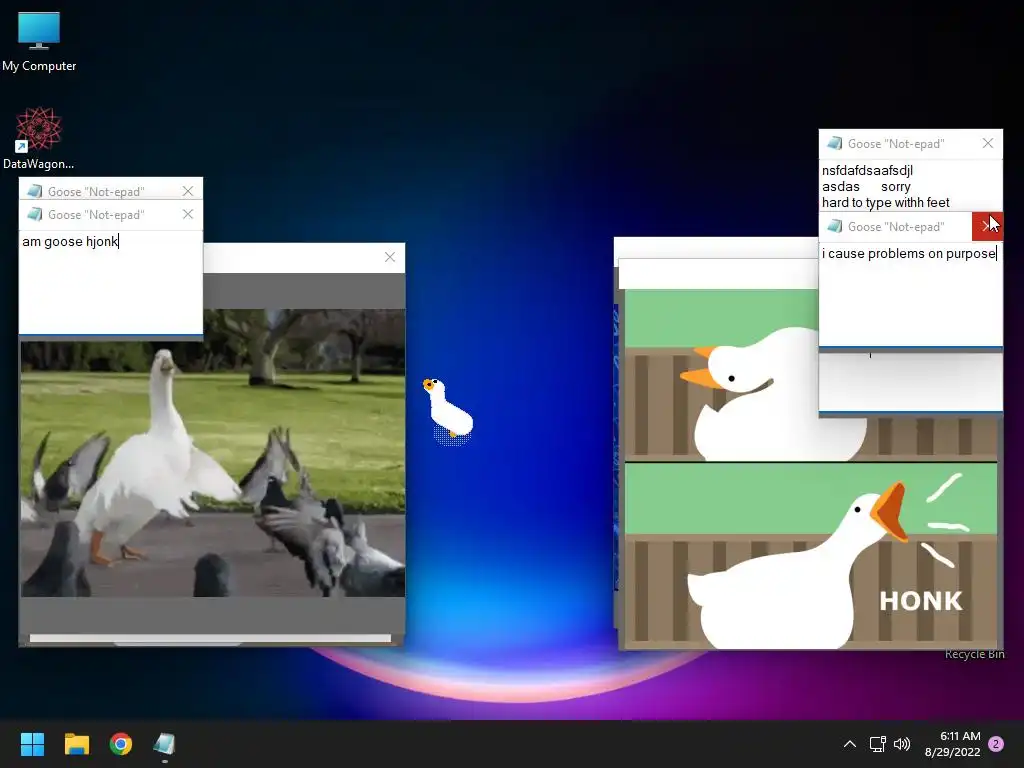The image size is (1024, 768).
Task: Launch Google Chrome from the taskbar
Action: (121, 744)
